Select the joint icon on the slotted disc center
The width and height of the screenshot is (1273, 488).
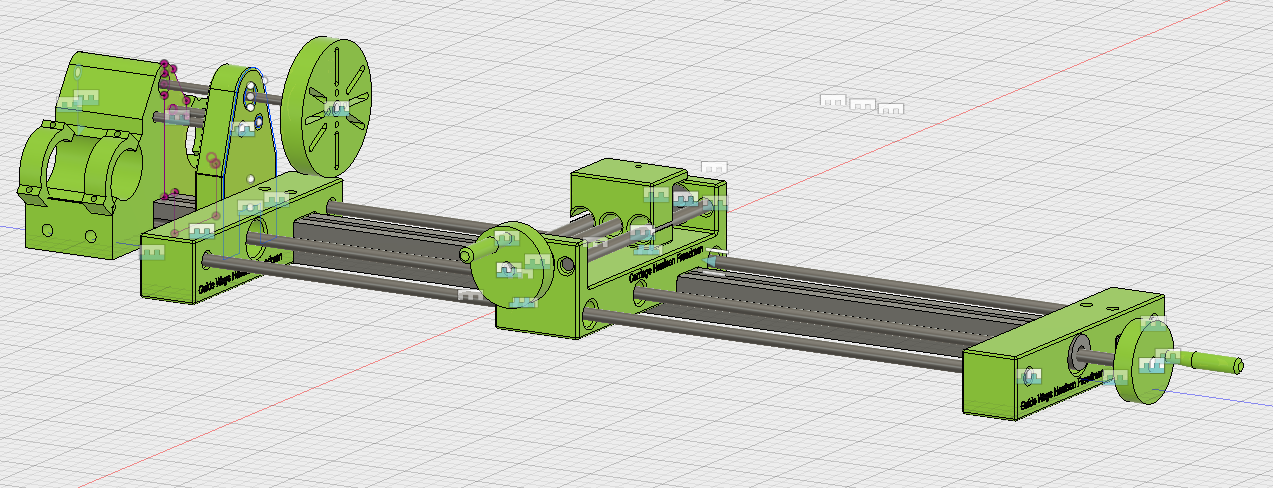point(339,110)
